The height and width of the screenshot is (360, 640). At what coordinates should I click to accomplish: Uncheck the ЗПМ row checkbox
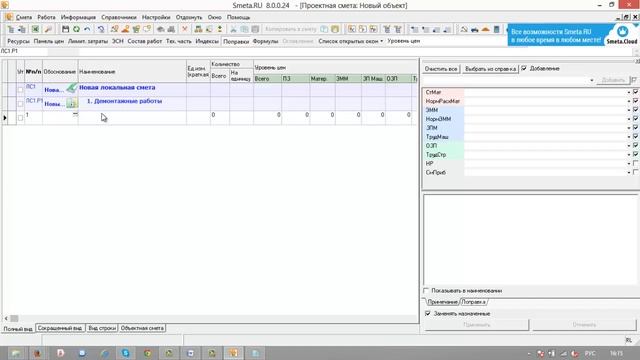636,127
